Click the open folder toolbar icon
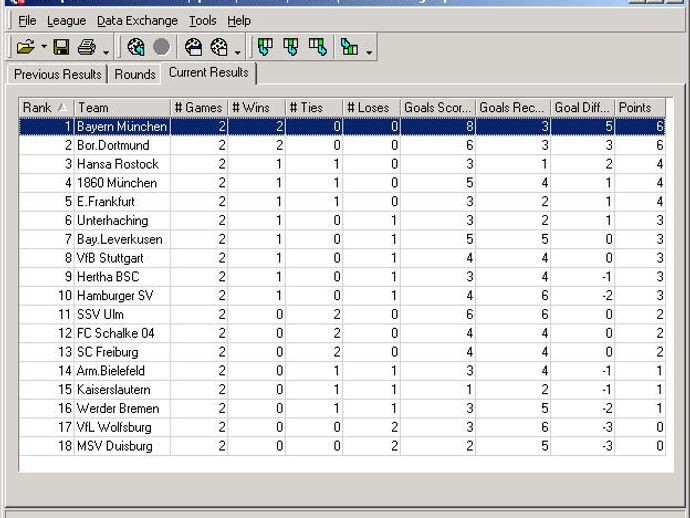The image size is (690, 518). tap(26, 47)
